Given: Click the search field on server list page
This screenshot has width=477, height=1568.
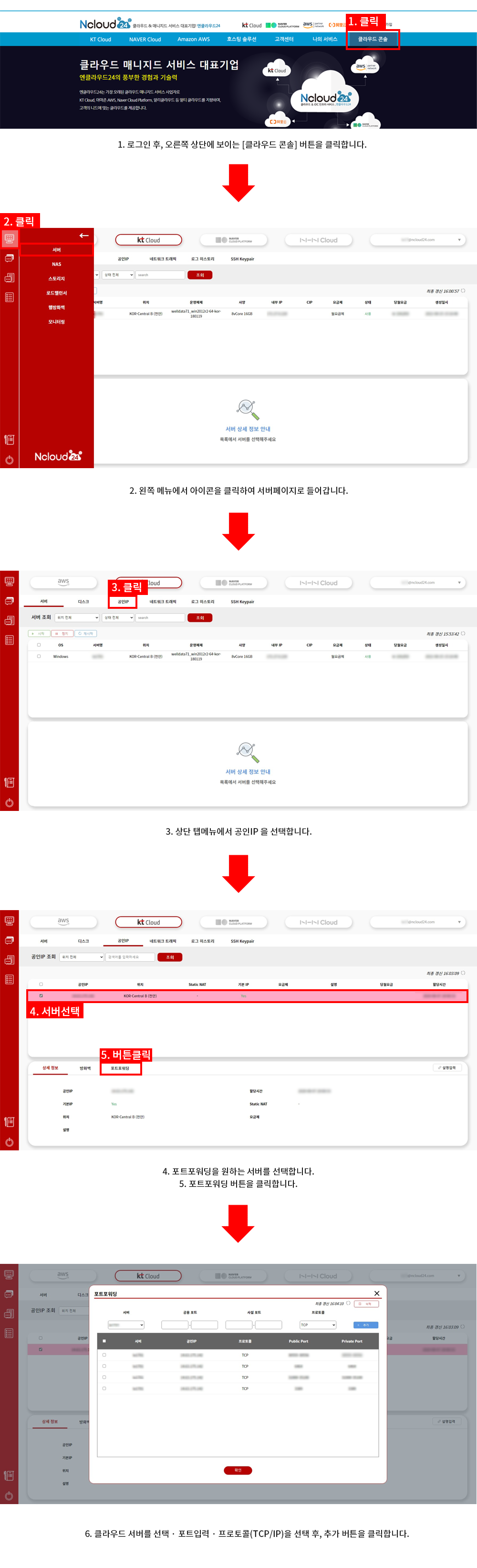Looking at the screenshot, I should pos(160,617).
